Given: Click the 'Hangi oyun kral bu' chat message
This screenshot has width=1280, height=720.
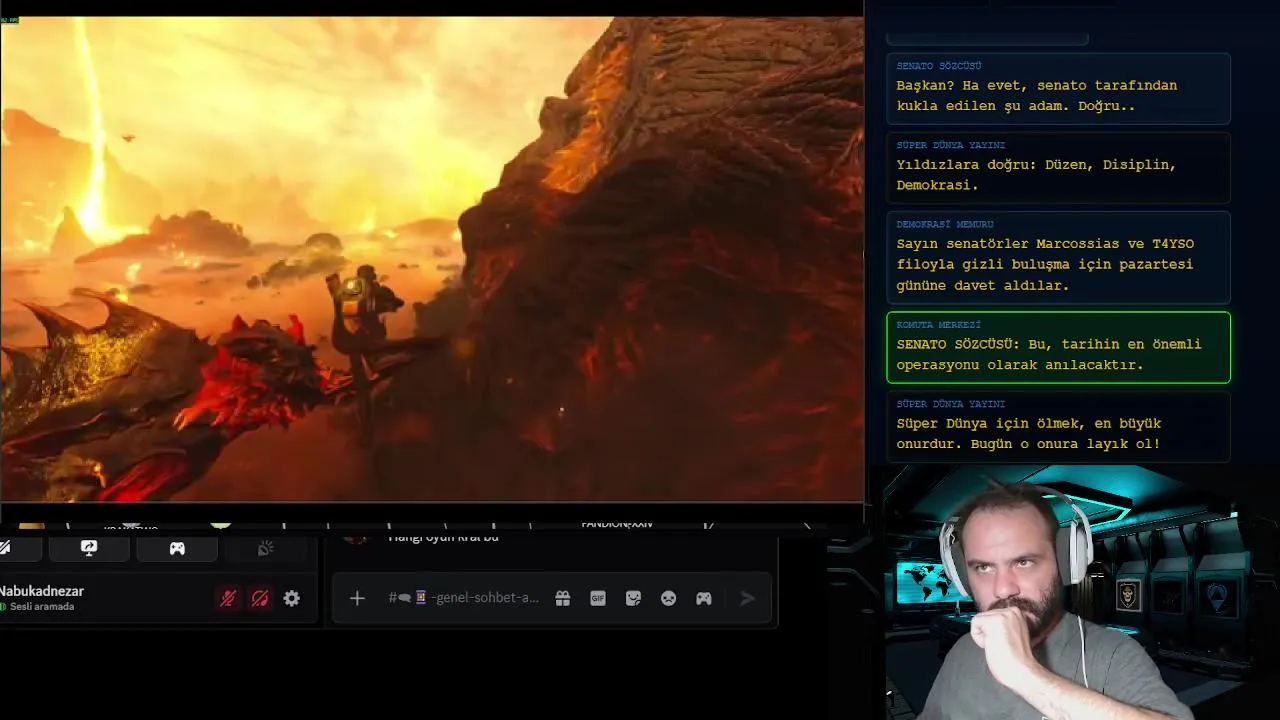Looking at the screenshot, I should [x=442, y=537].
